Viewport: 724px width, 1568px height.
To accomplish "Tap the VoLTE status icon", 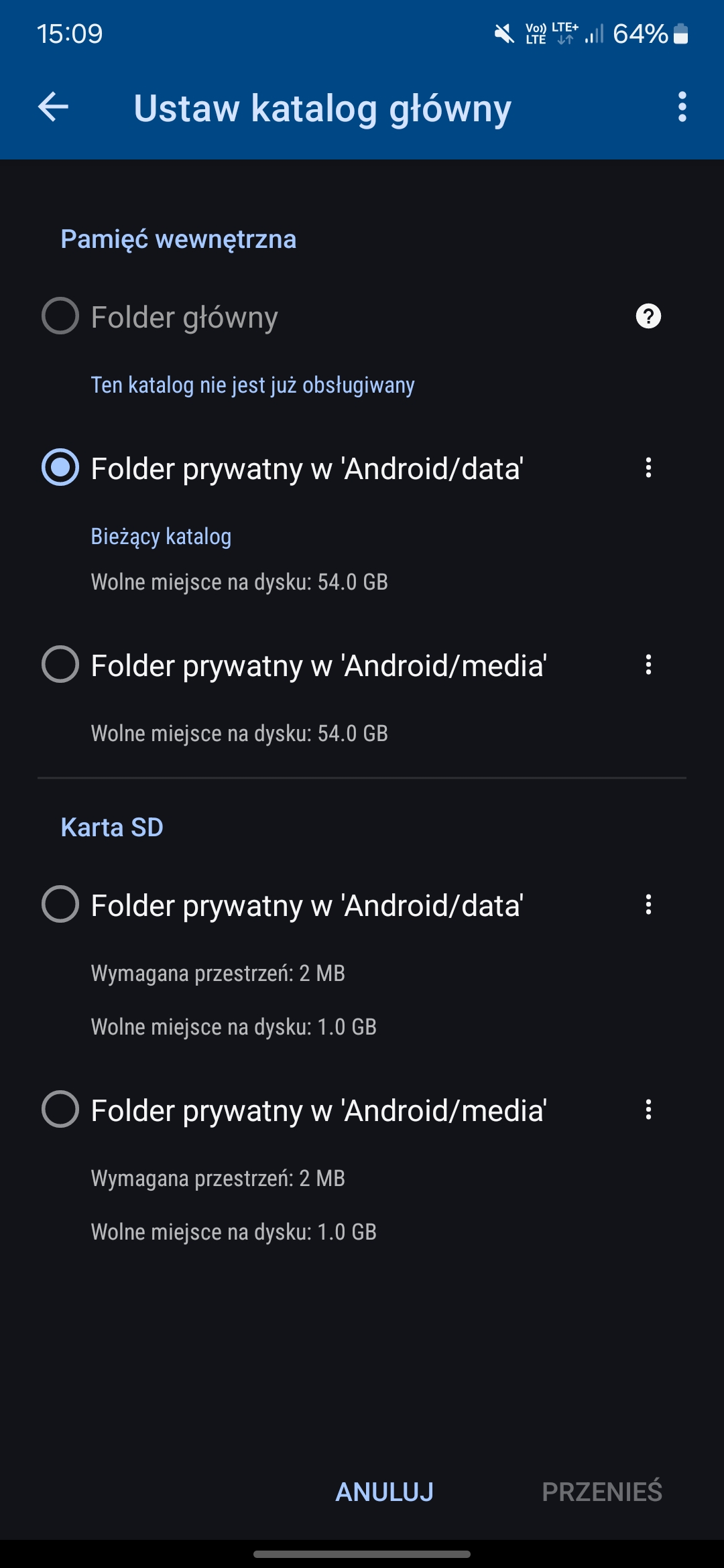I will pos(536,34).
